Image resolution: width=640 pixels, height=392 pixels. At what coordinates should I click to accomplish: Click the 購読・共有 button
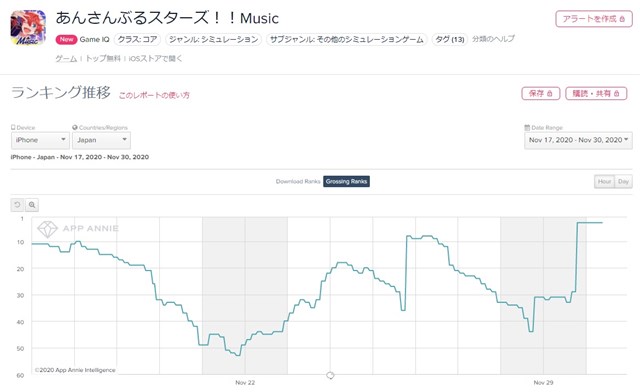tap(596, 94)
